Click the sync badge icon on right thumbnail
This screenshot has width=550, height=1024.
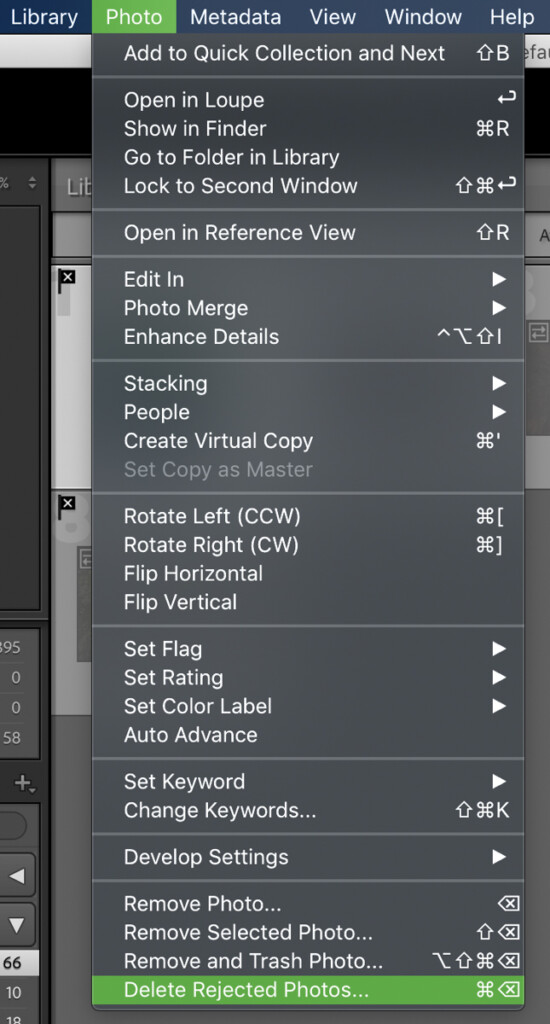[x=538, y=333]
